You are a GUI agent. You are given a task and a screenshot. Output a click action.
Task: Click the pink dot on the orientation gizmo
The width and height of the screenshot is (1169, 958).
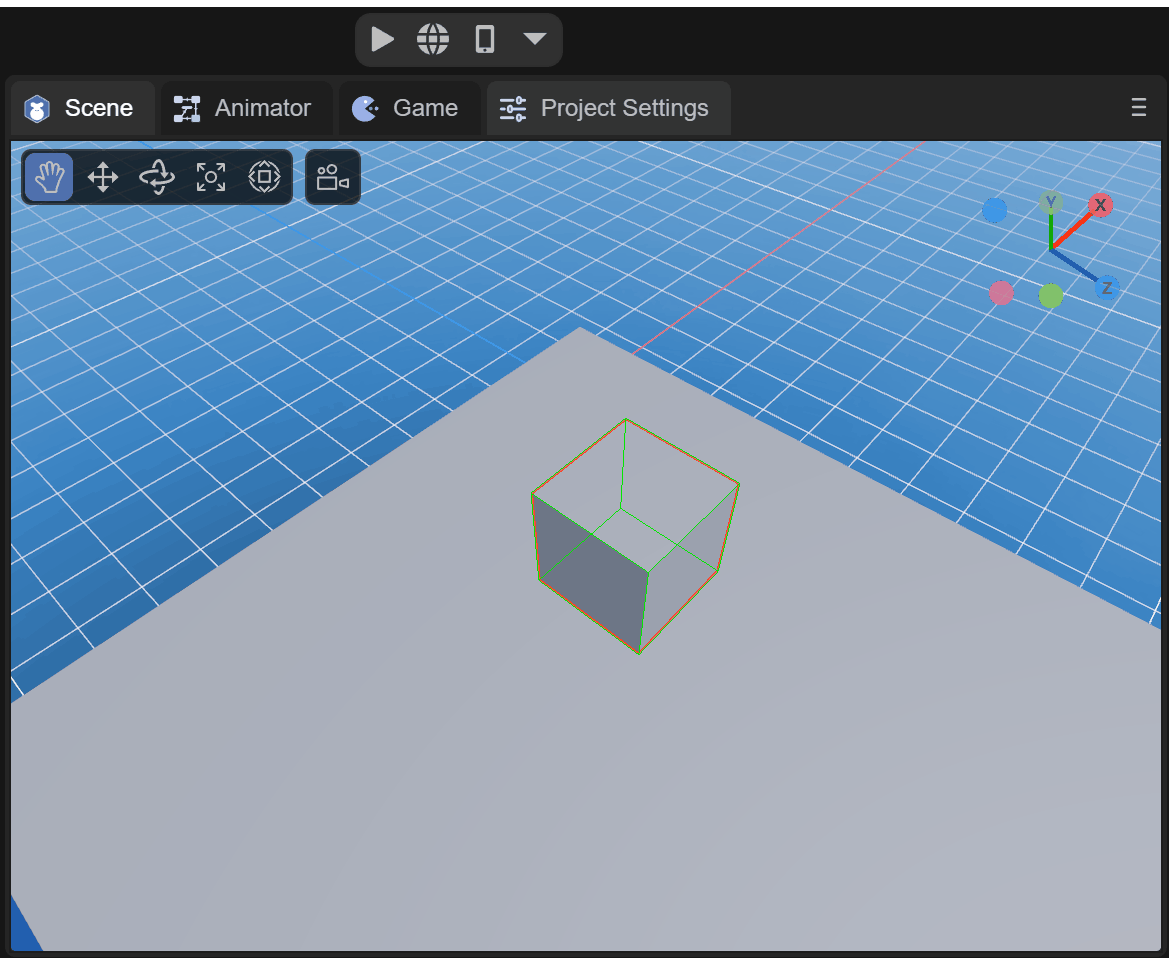click(x=1001, y=293)
